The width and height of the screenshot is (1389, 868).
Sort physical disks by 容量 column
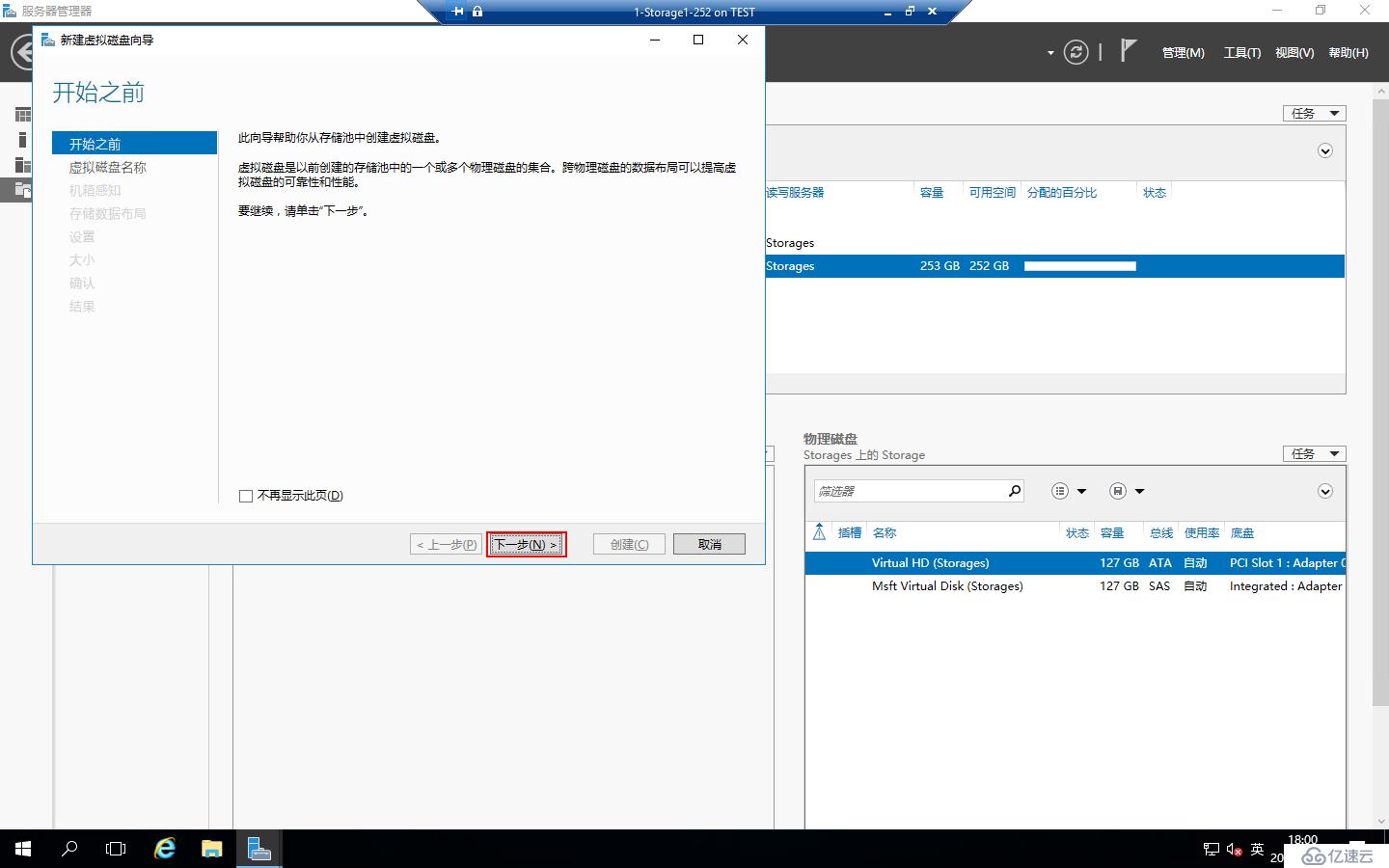coord(1112,532)
